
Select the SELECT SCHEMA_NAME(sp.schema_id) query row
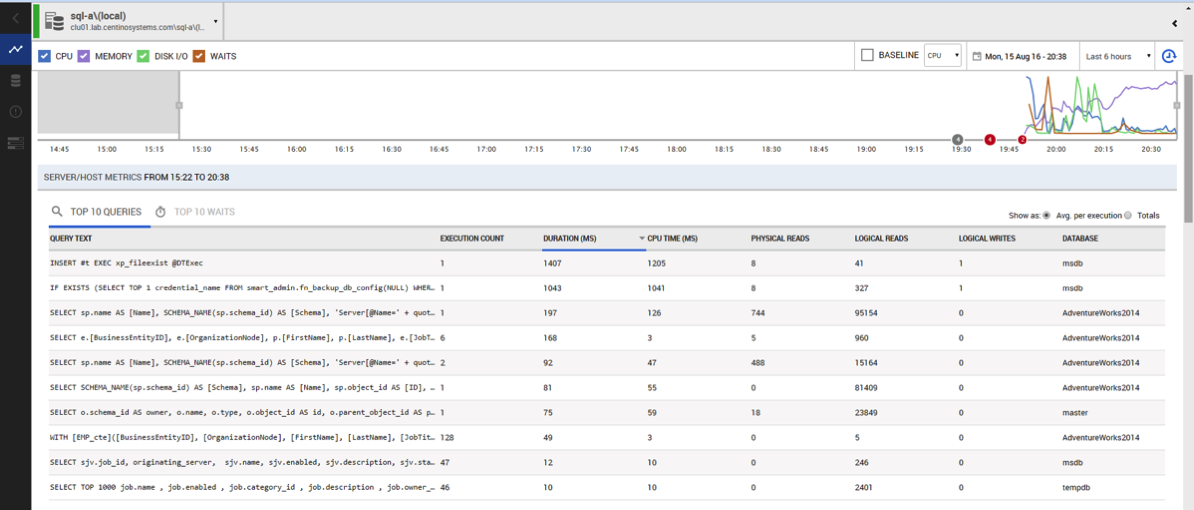pyautogui.click(x=607, y=387)
